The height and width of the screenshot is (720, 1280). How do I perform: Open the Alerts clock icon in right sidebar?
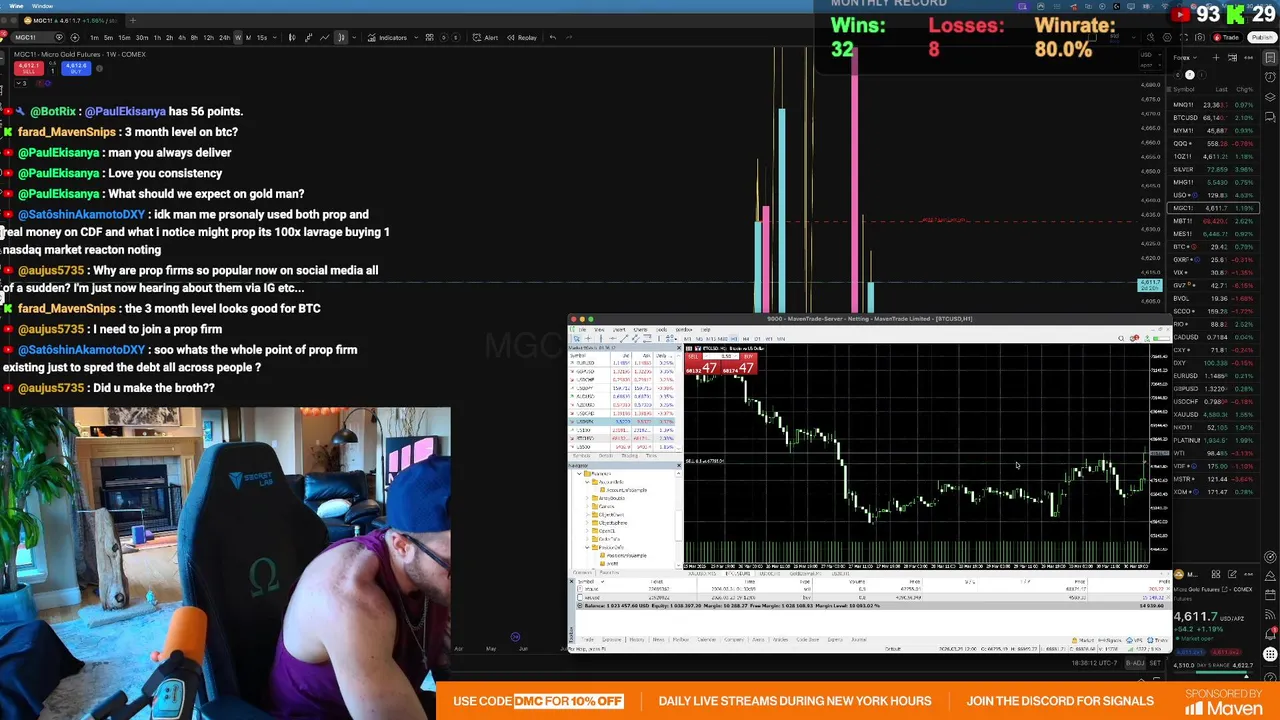click(1270, 77)
